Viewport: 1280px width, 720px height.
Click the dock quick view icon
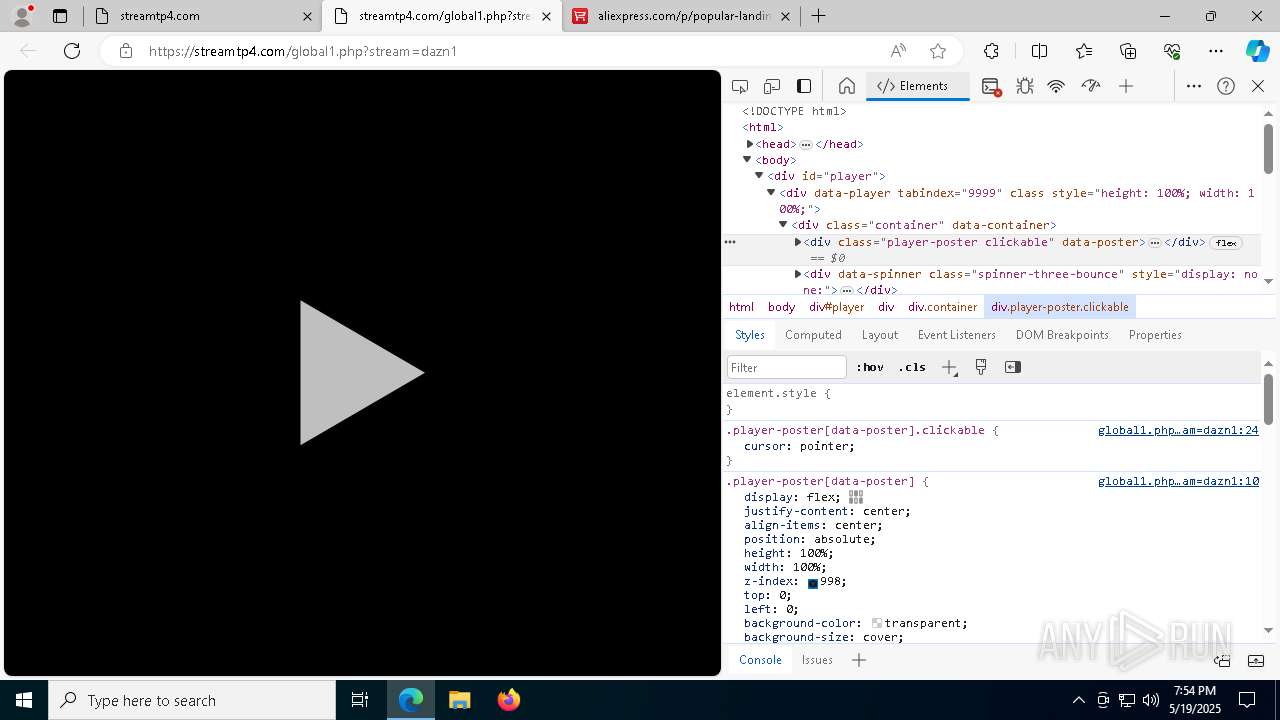click(x=1222, y=660)
